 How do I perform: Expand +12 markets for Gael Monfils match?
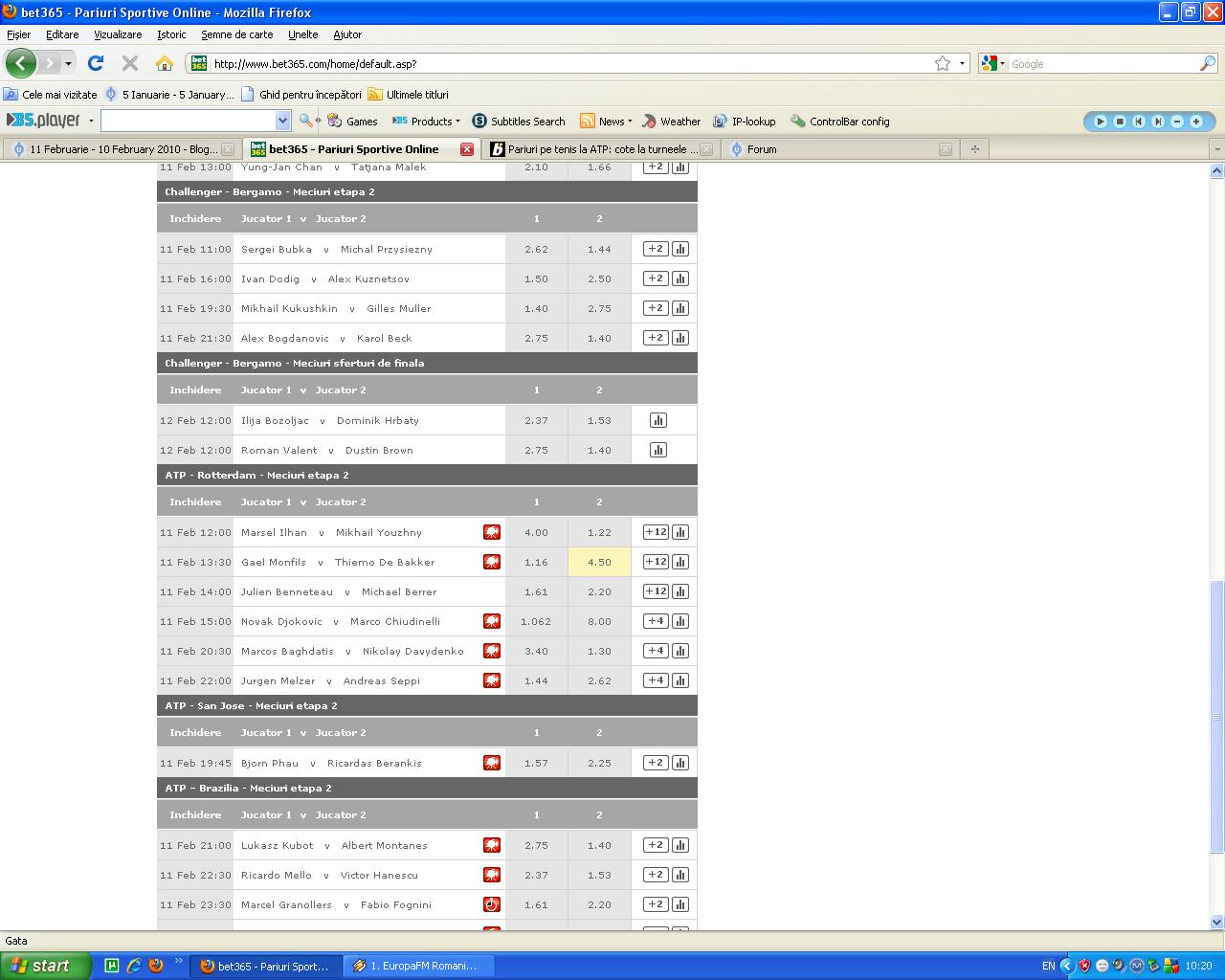coord(656,562)
